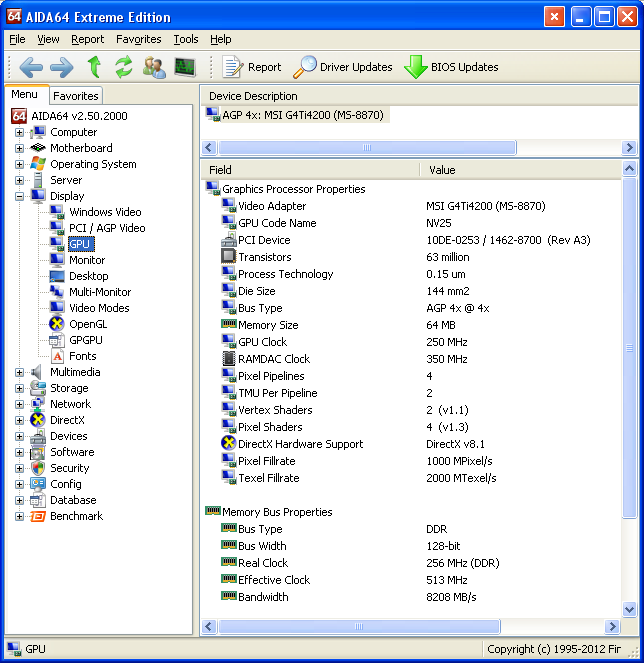644x663 pixels.
Task: Click the details list scroll down arrow
Action: (x=629, y=609)
